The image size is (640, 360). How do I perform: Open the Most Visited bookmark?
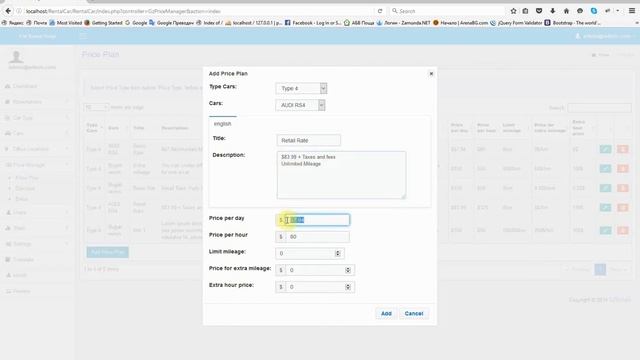click(x=65, y=23)
